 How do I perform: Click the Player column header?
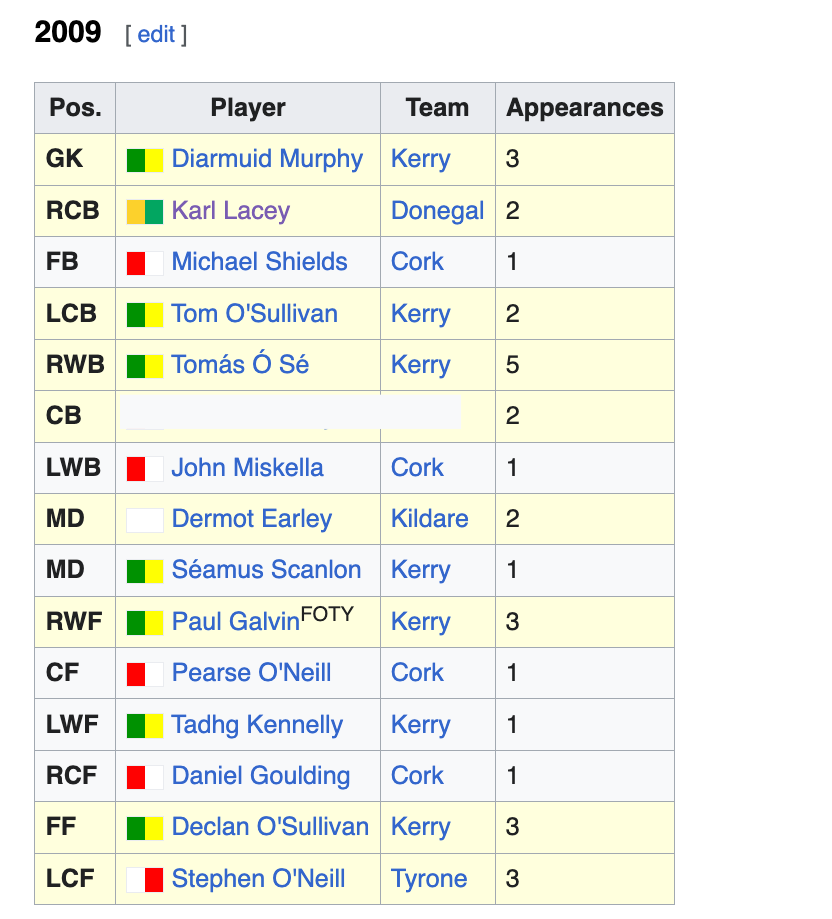(248, 108)
